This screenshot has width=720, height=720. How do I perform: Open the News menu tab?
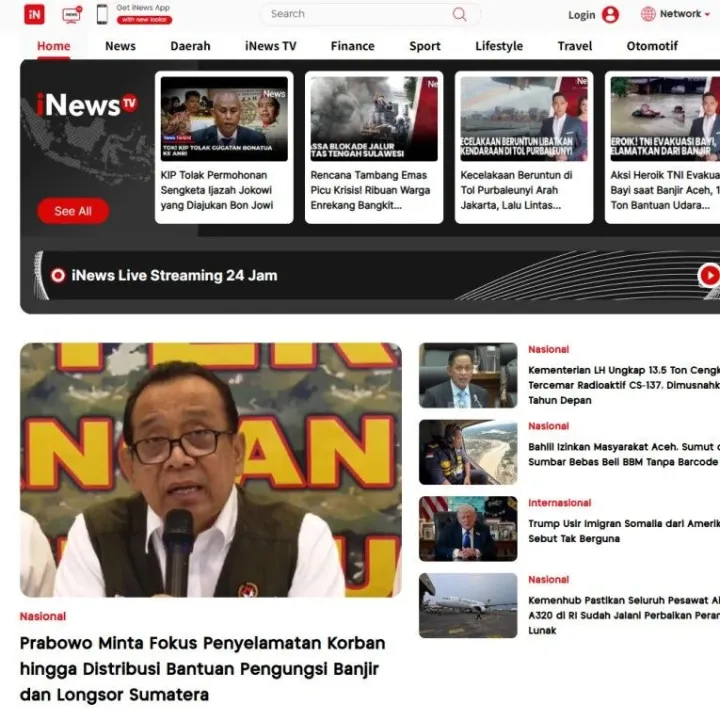click(120, 46)
